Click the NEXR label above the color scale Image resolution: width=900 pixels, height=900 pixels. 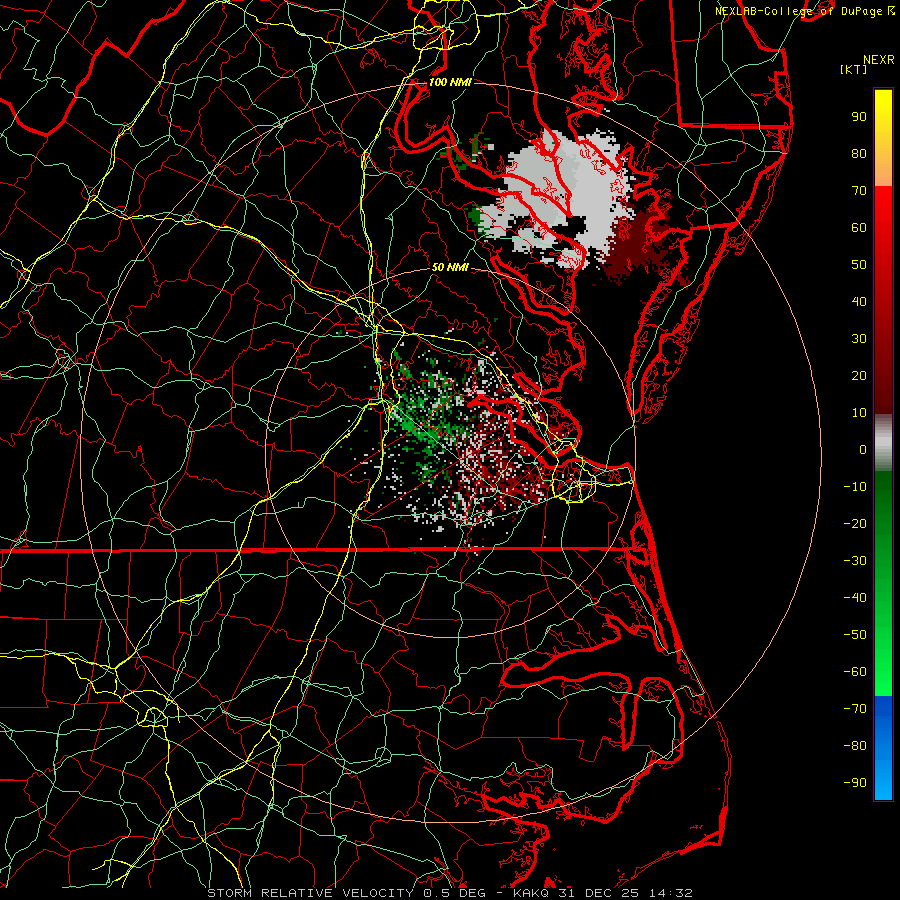click(879, 60)
